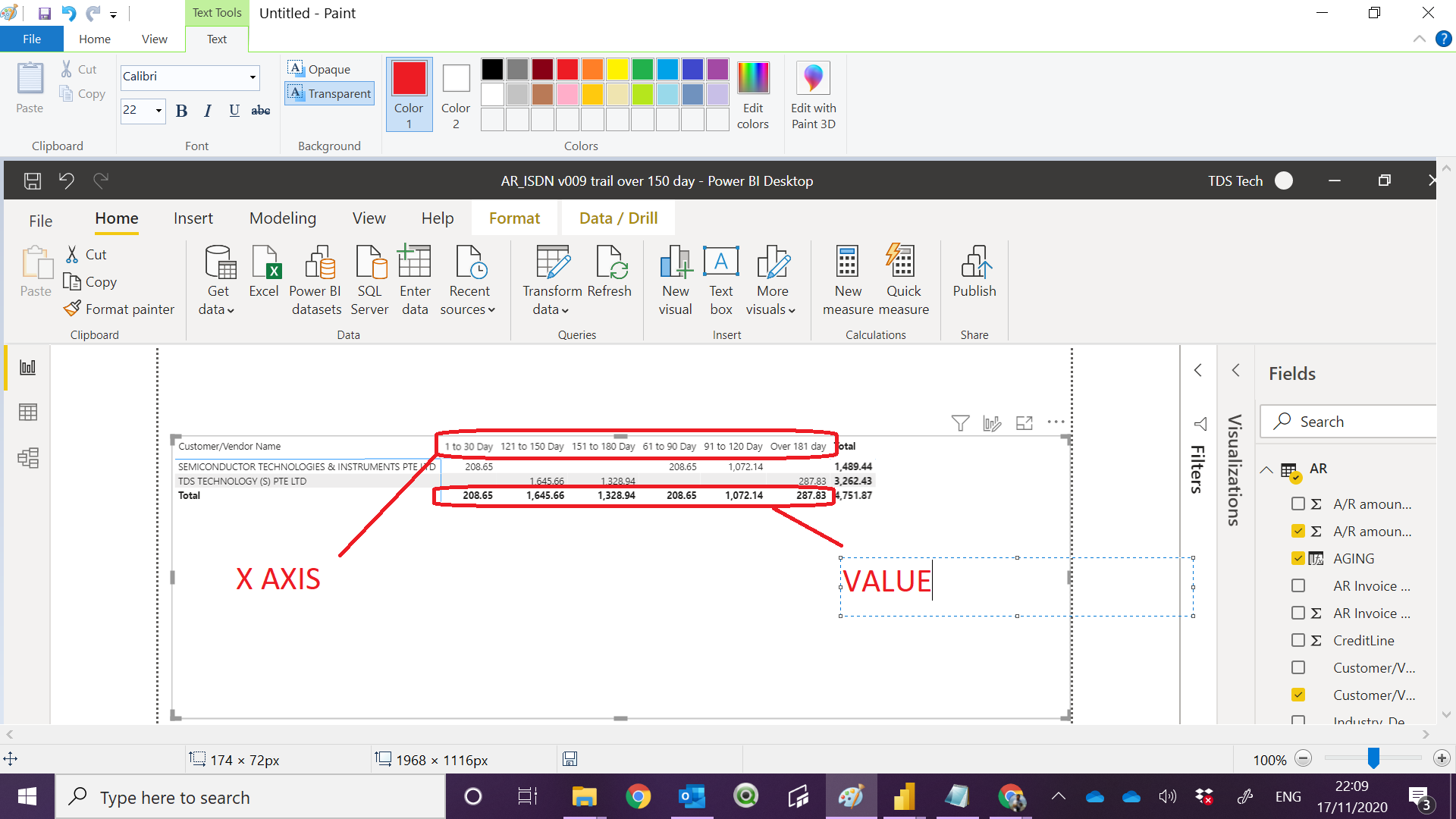Click the Paint zoom slider handle
This screenshot has height=819, width=1456.
coord(1373,758)
